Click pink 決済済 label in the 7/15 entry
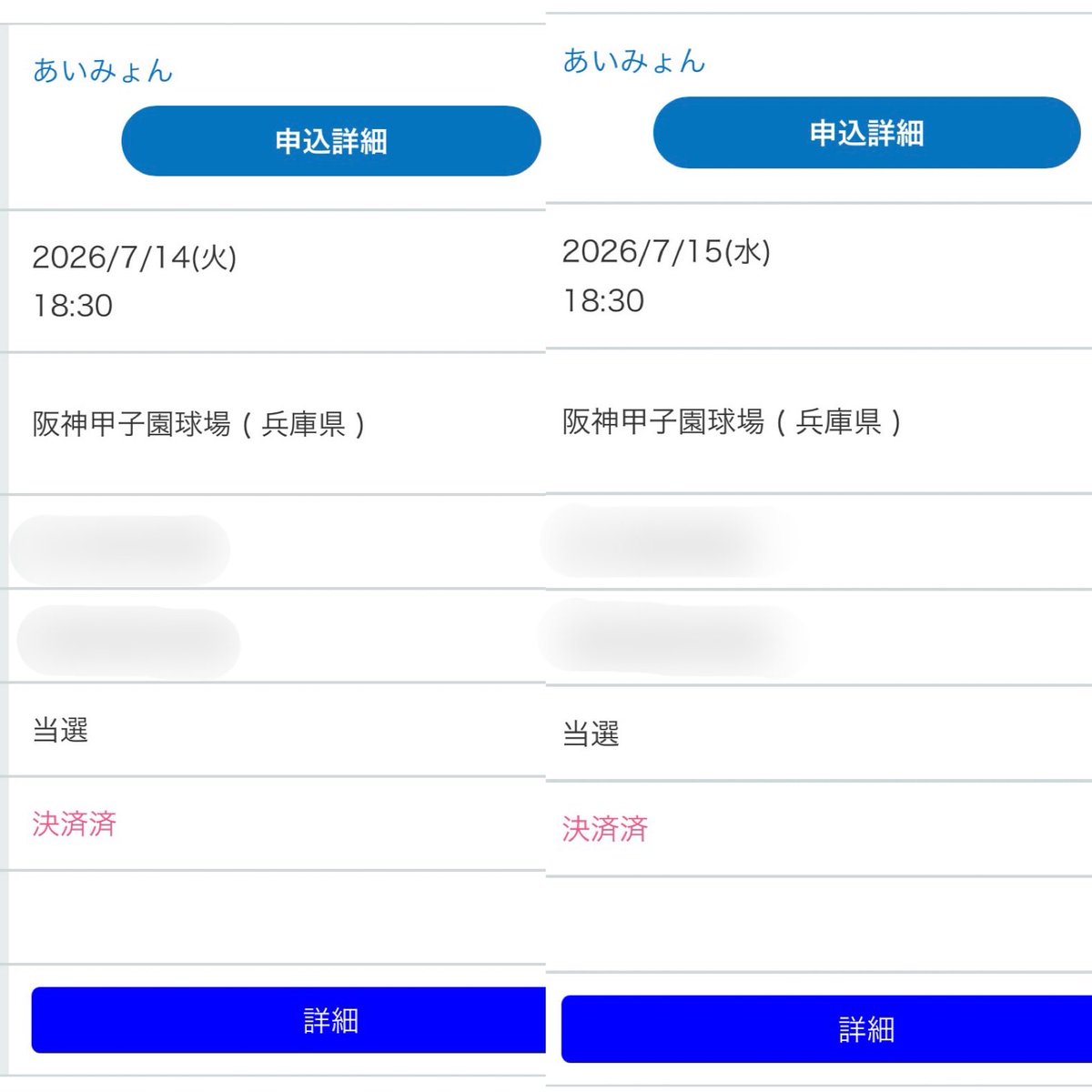 pos(605,828)
